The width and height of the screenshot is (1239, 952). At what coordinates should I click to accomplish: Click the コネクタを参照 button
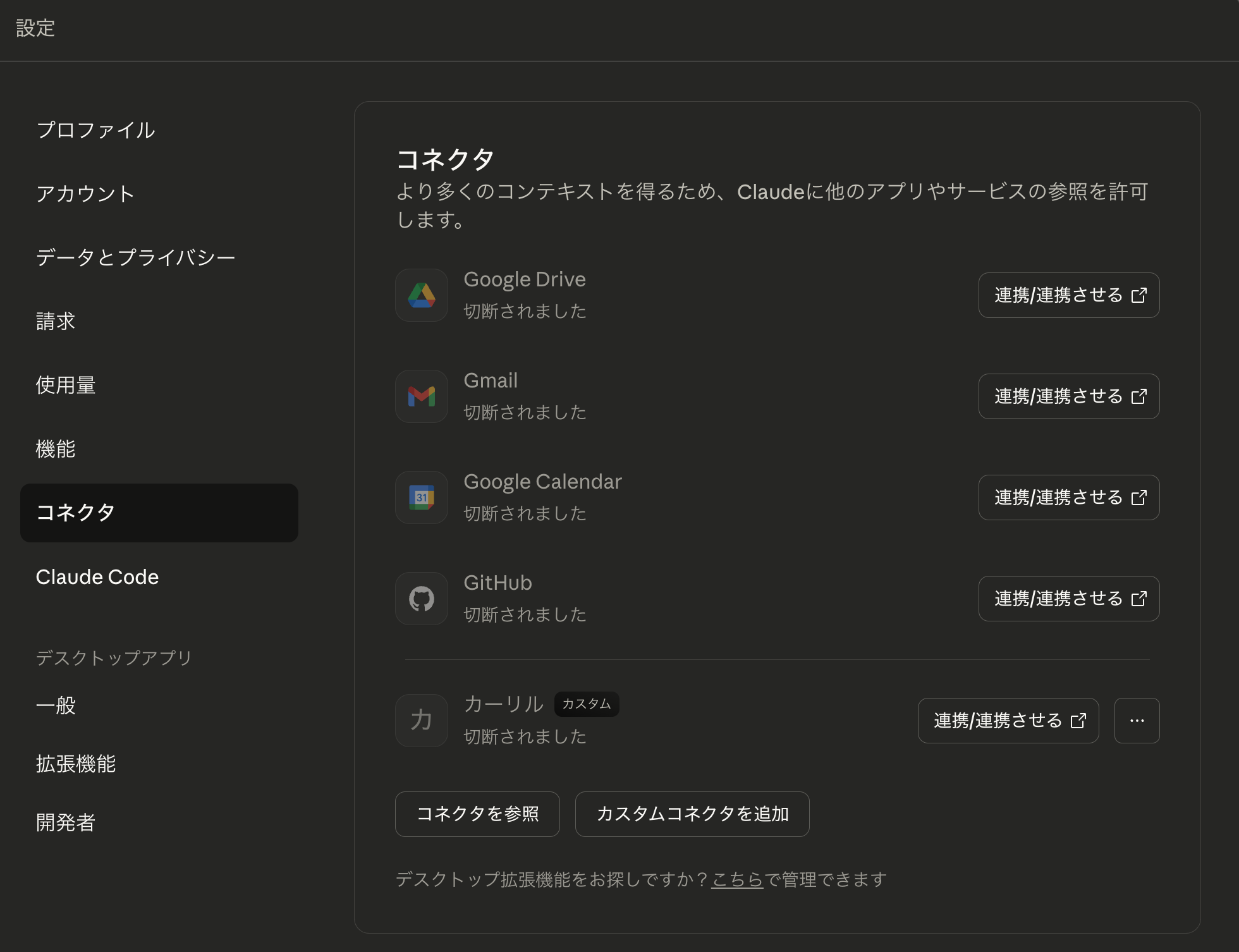(x=477, y=814)
